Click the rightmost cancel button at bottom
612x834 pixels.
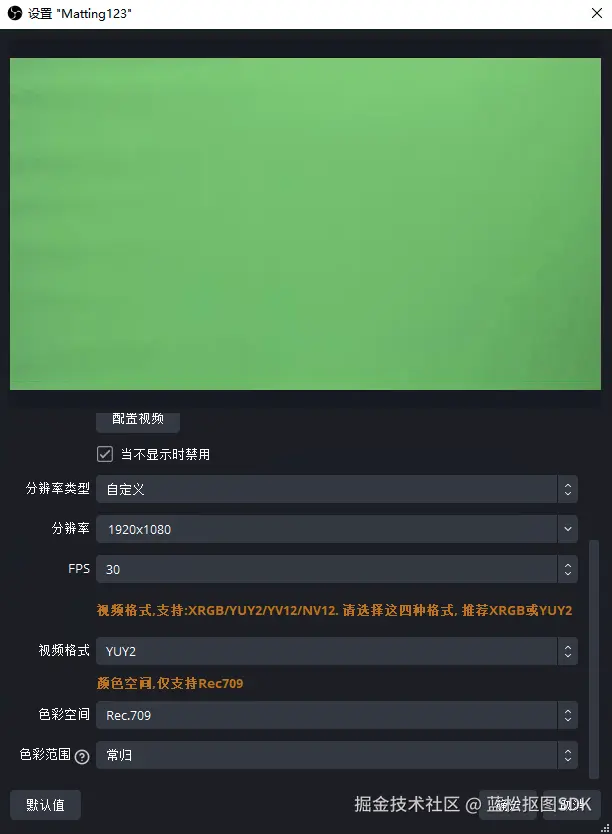pos(572,805)
